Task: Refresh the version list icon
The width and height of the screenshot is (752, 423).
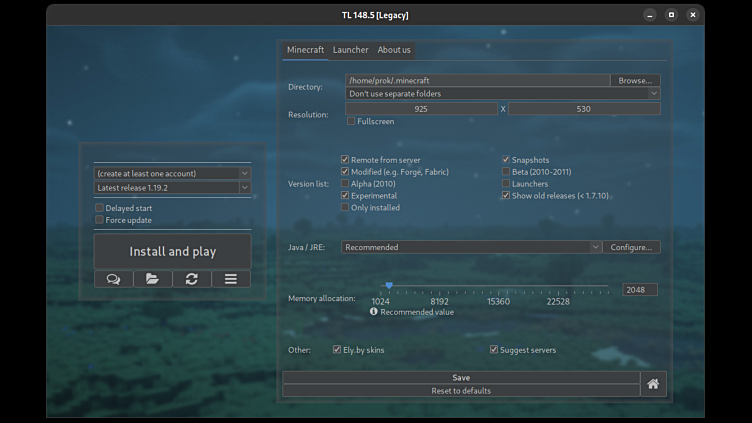Action: click(192, 279)
